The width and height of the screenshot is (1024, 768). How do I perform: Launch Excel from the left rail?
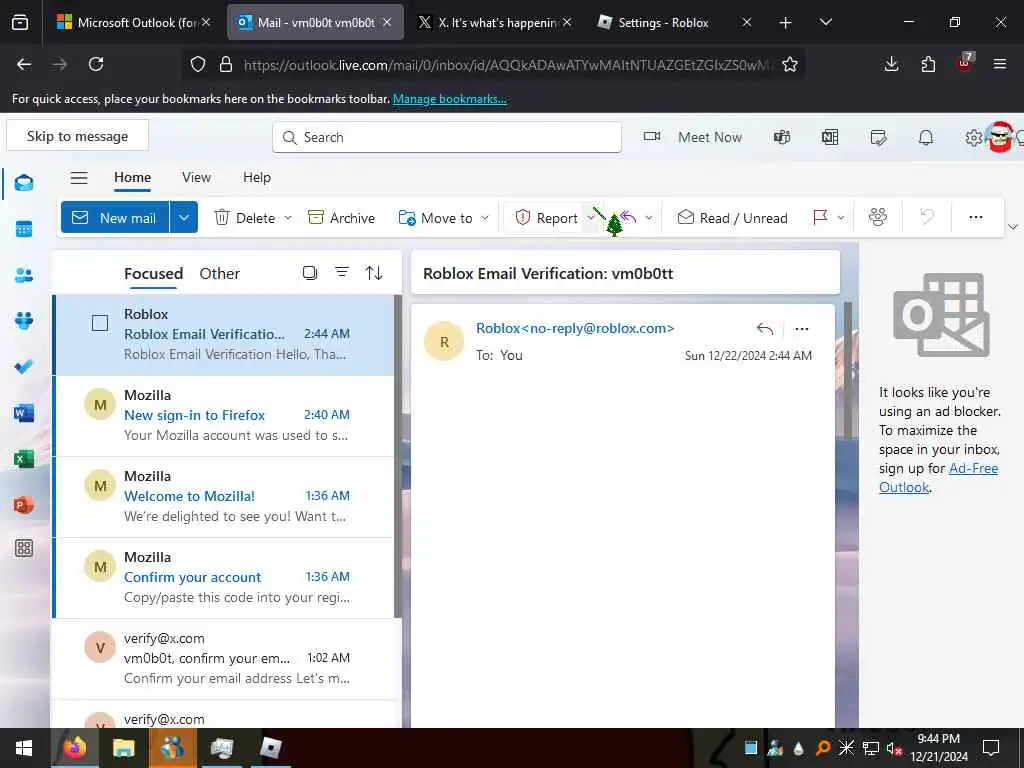pyautogui.click(x=24, y=459)
